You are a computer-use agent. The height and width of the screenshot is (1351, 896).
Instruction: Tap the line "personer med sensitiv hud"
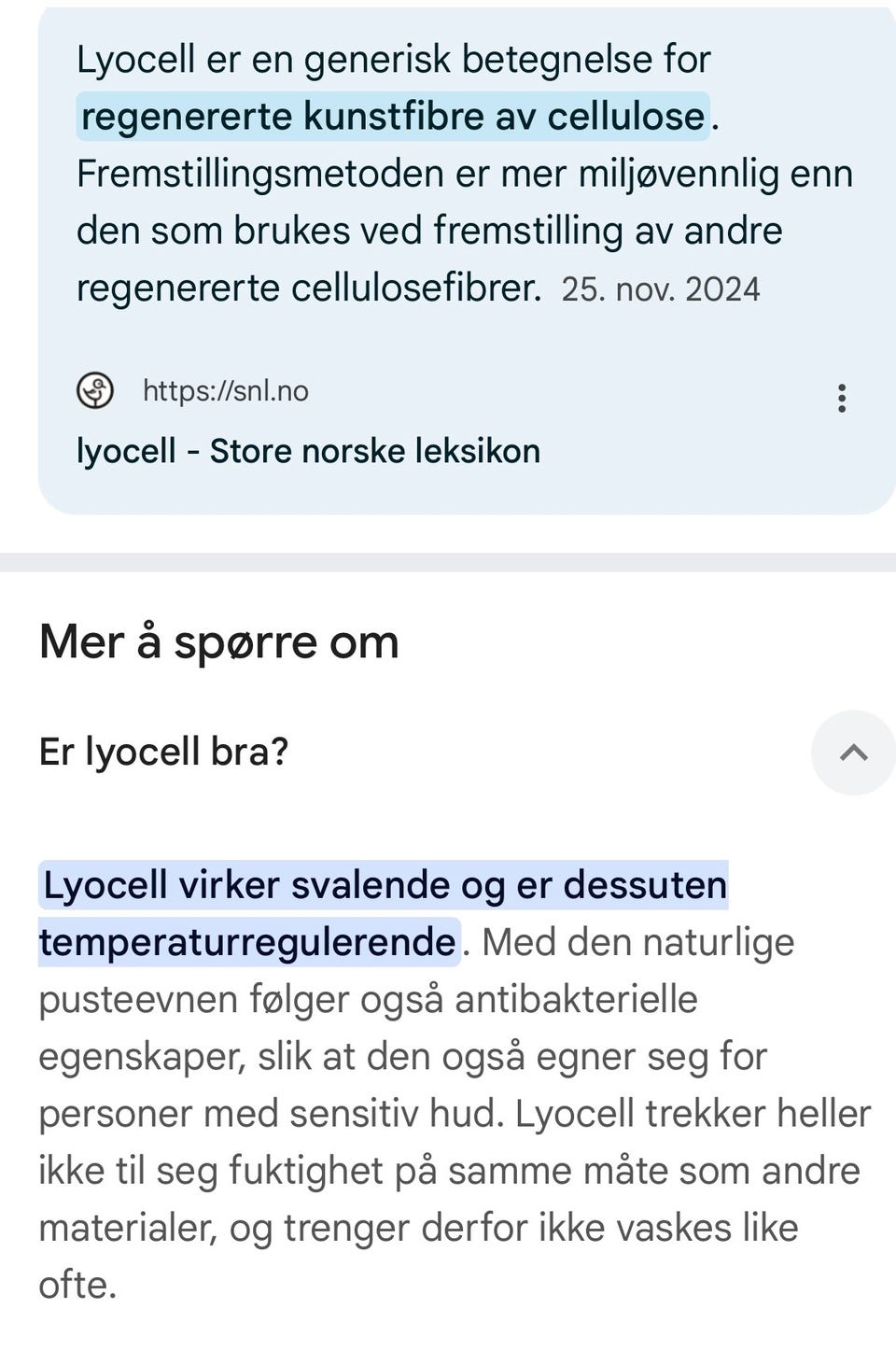[x=272, y=1114]
